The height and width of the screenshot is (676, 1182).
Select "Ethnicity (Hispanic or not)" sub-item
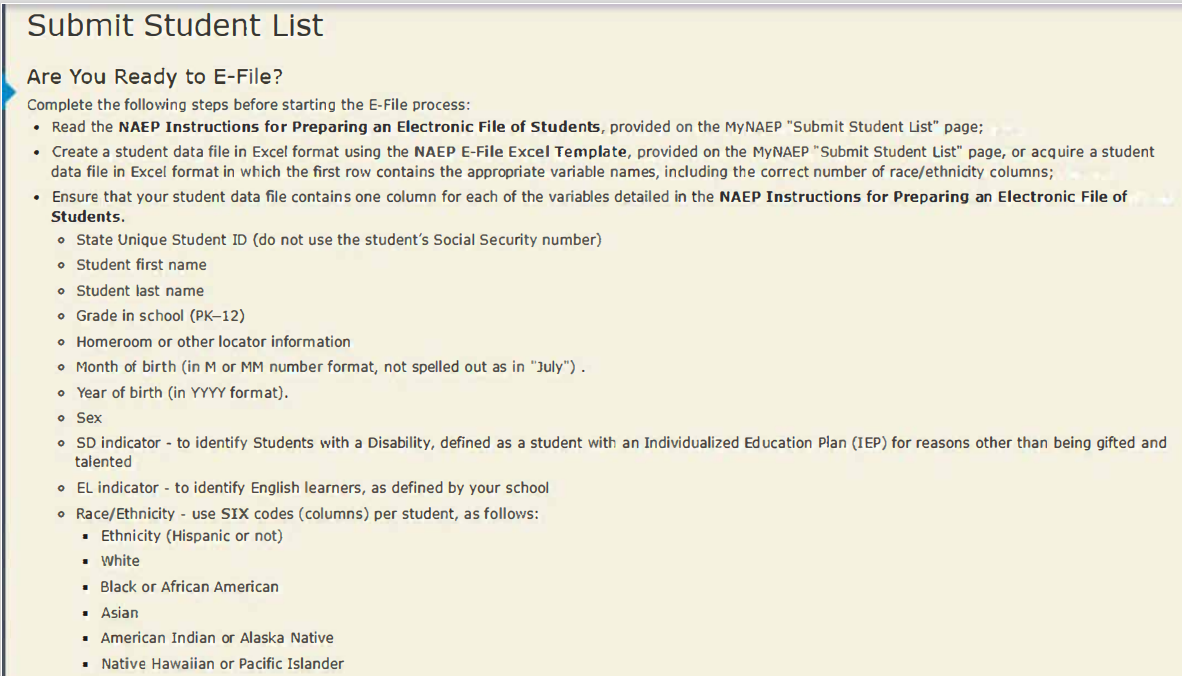191,536
